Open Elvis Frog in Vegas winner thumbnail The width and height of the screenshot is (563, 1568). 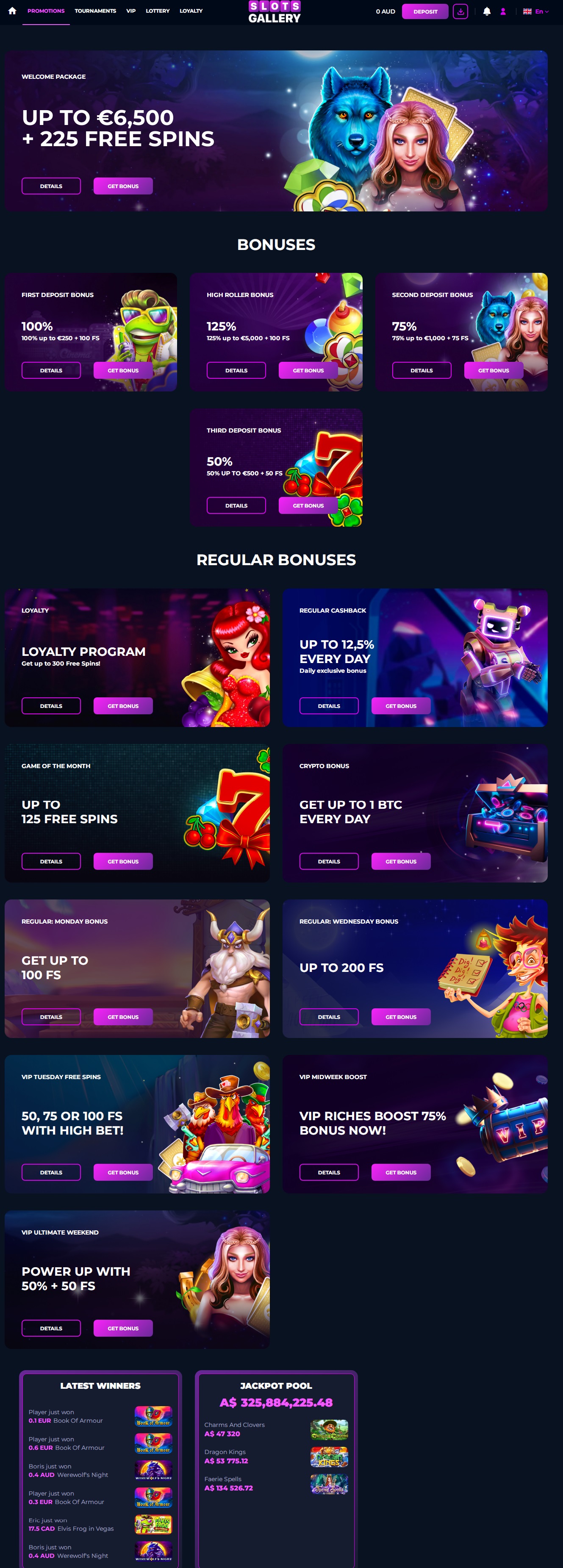point(153,1524)
